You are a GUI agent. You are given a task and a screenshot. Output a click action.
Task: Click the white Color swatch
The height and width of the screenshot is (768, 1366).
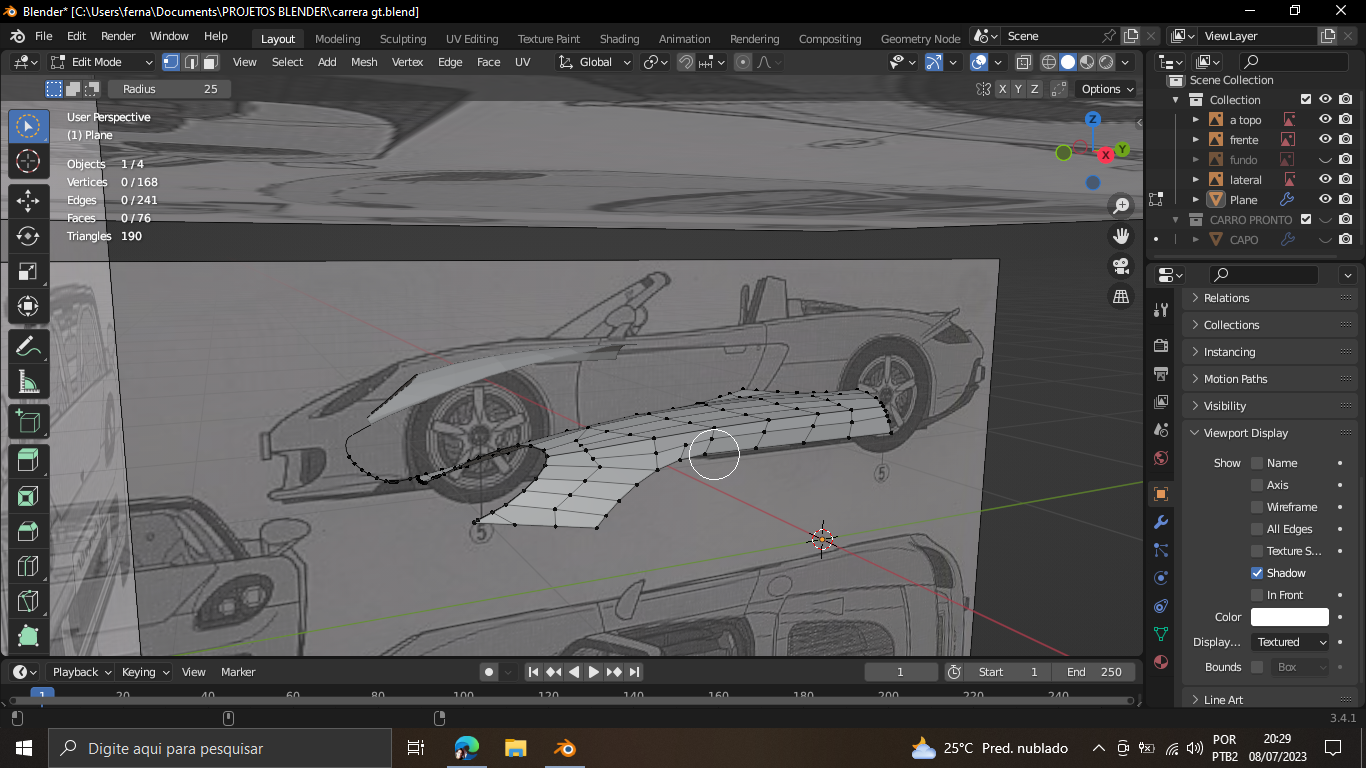pyautogui.click(x=1289, y=617)
